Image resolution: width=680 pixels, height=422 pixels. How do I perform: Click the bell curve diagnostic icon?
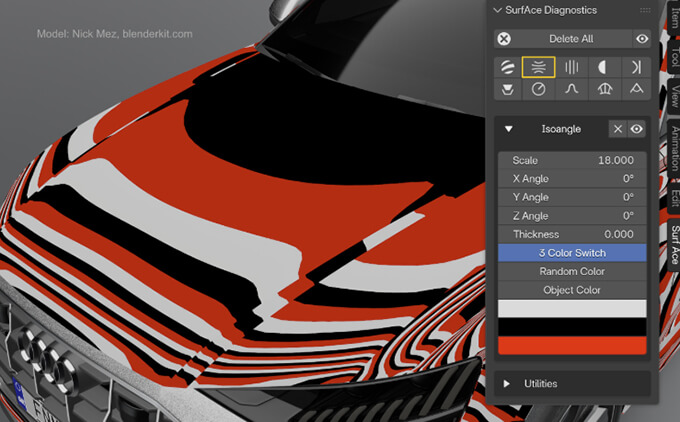coord(572,89)
